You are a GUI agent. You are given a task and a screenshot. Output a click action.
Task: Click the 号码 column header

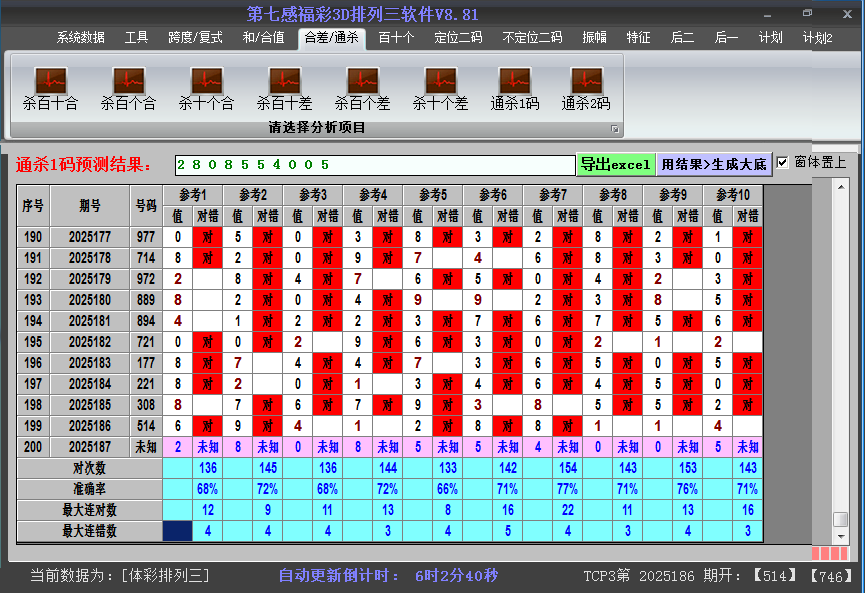(146, 206)
